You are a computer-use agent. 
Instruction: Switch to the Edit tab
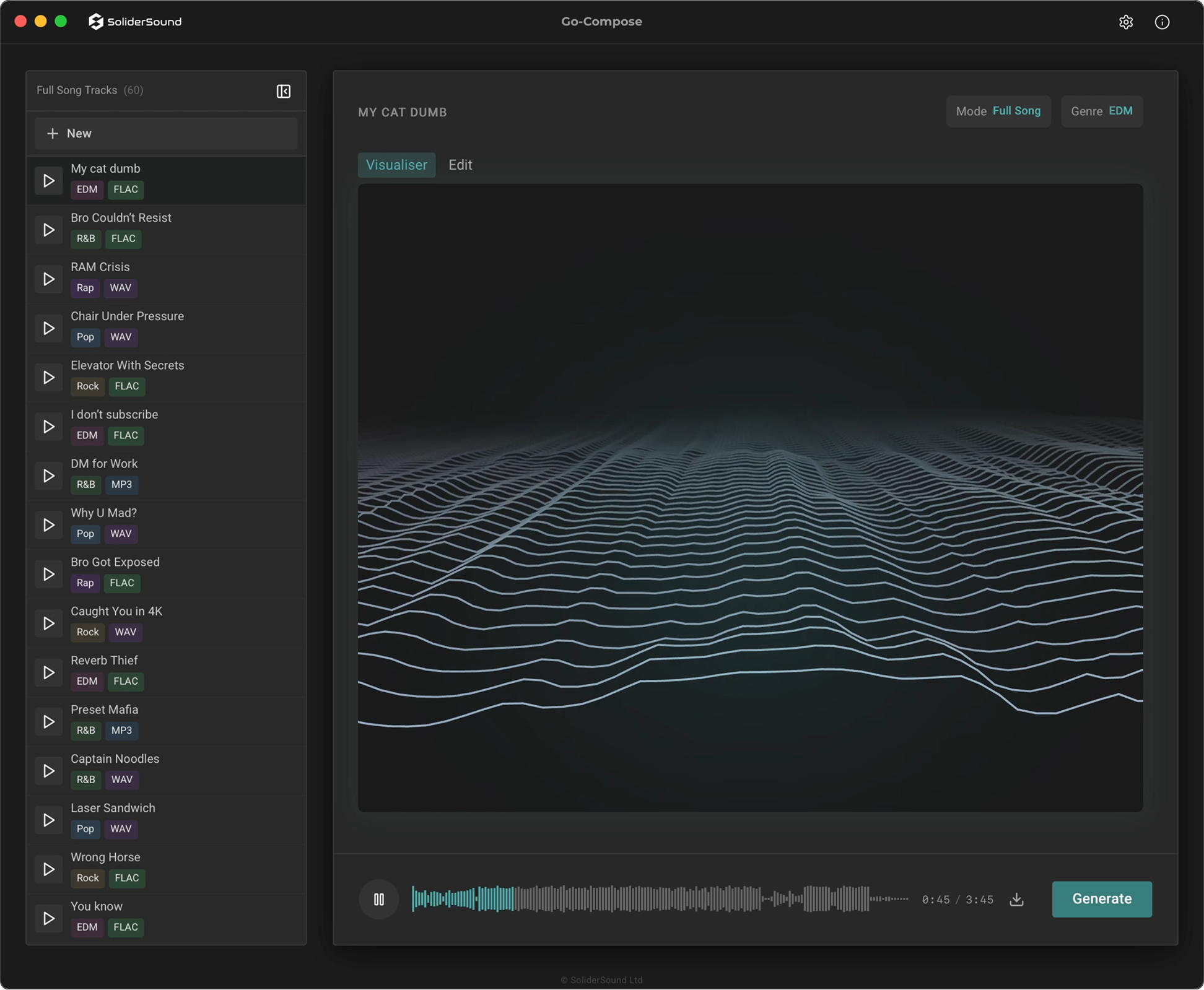point(460,165)
